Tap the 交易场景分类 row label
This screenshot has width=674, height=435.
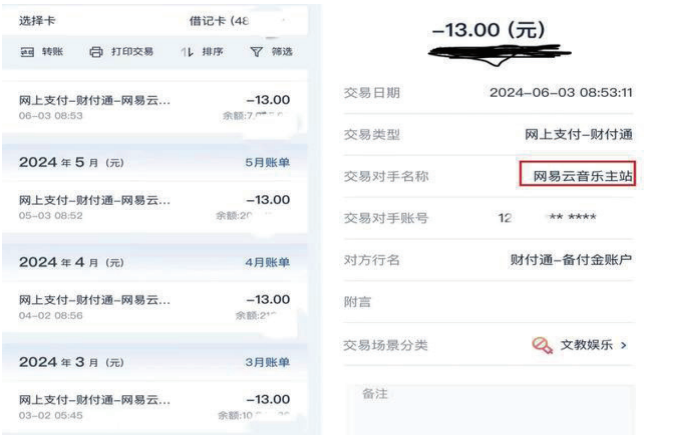(386, 345)
